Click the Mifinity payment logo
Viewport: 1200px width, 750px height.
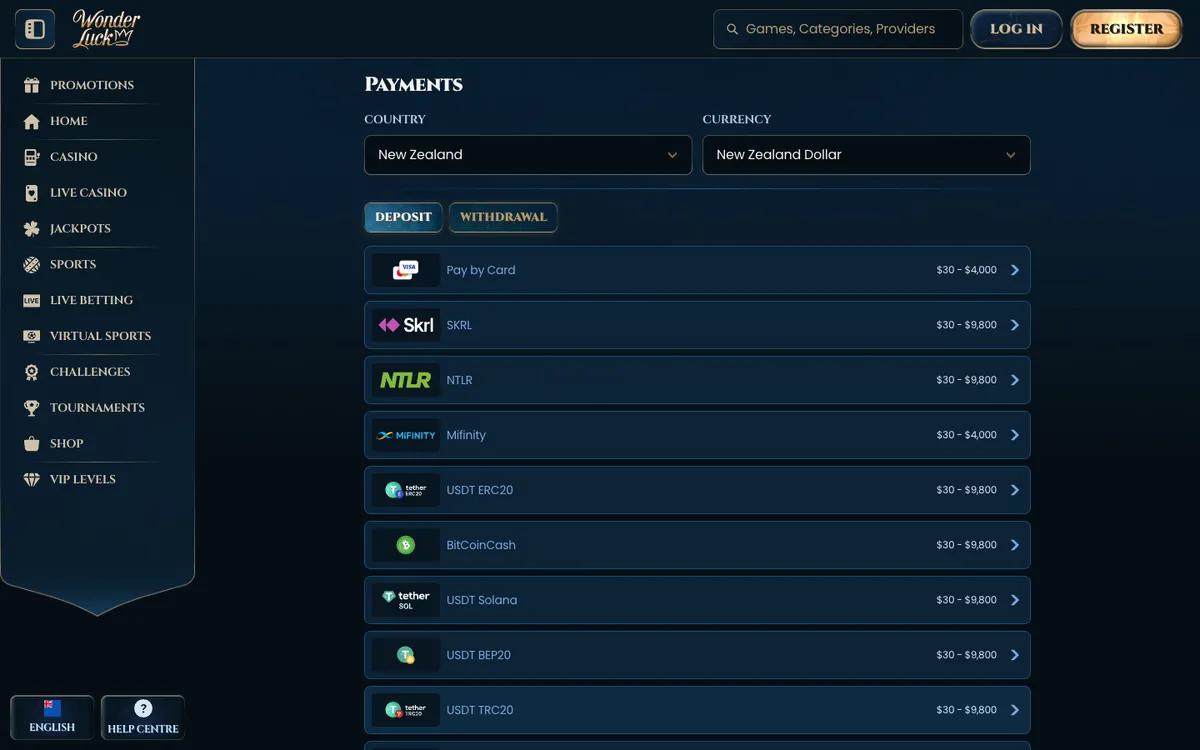(x=406, y=435)
